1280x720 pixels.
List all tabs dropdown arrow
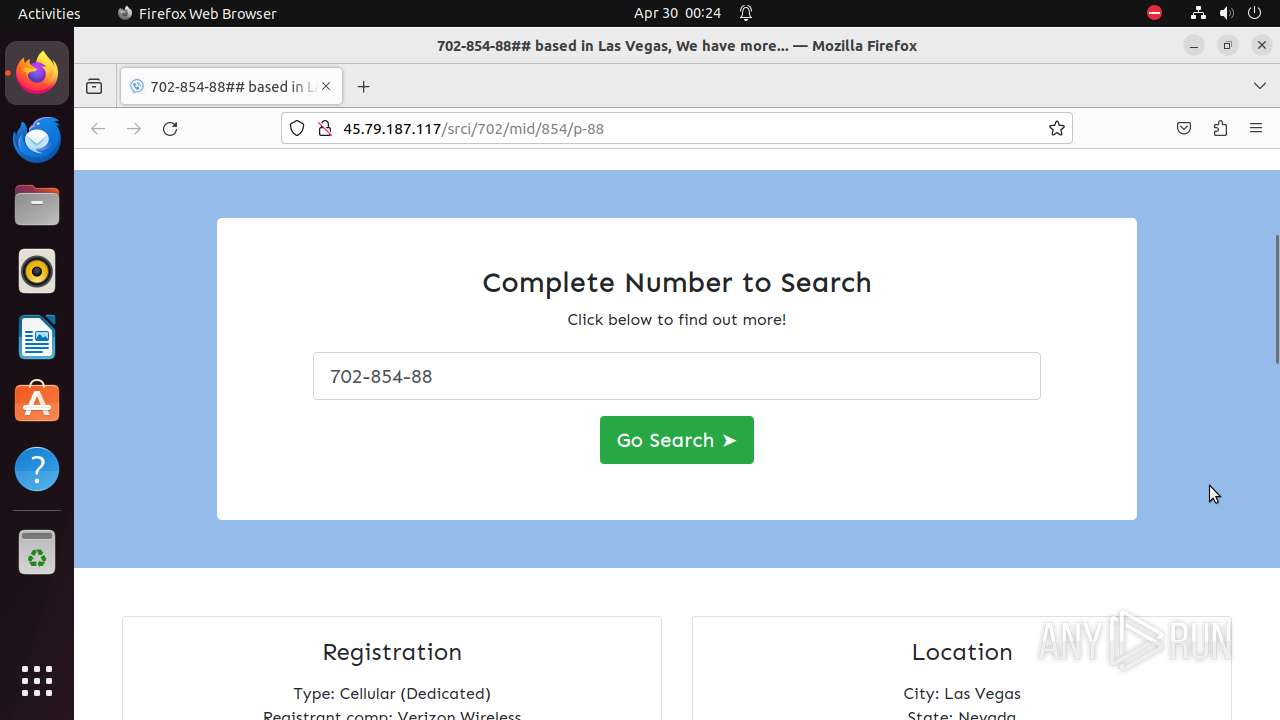tap(1260, 87)
